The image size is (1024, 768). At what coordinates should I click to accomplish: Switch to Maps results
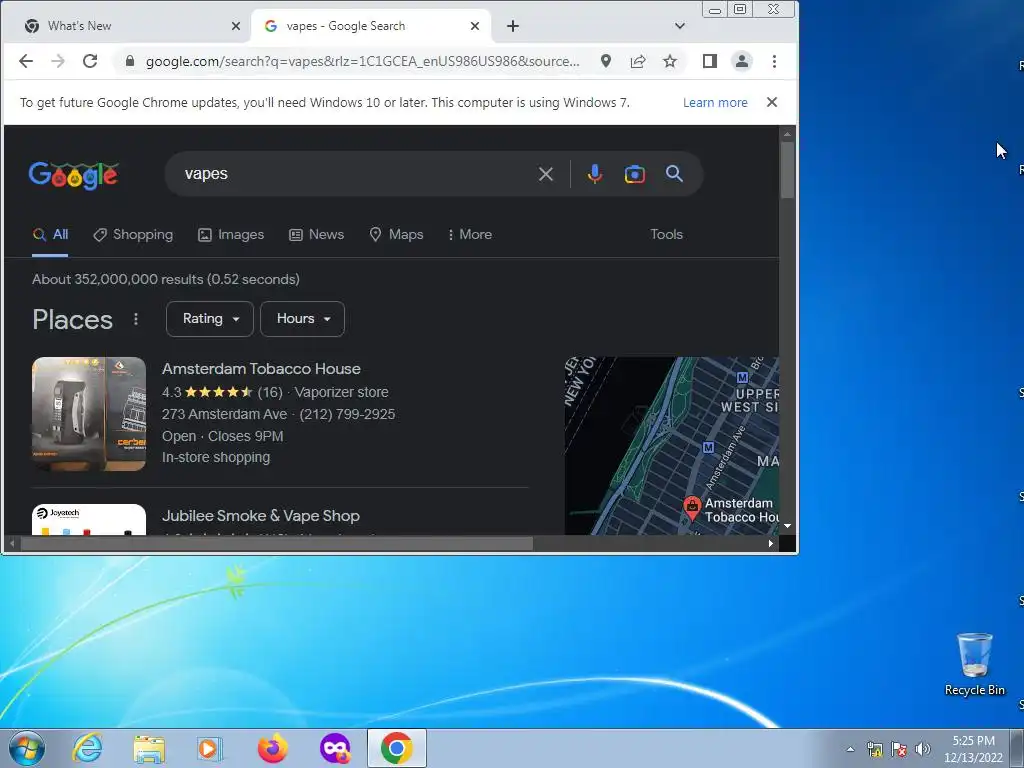pos(396,234)
